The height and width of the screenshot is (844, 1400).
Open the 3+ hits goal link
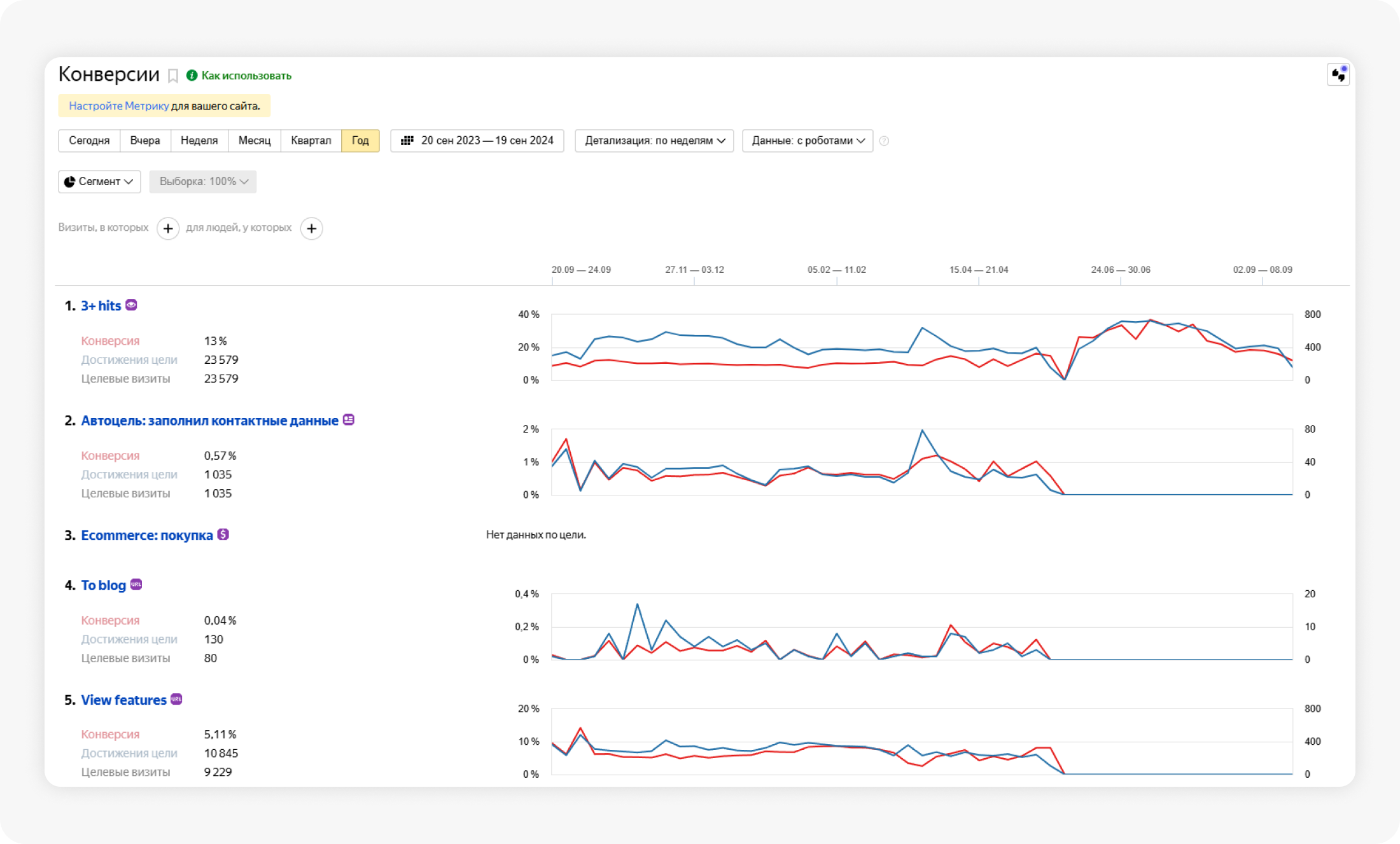point(101,306)
